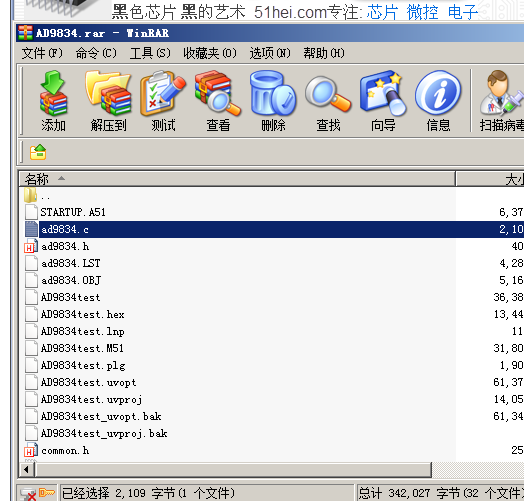This screenshot has width=524, height=501.
Task: Click the 解压到 (Extract To) icon
Action: [108, 93]
